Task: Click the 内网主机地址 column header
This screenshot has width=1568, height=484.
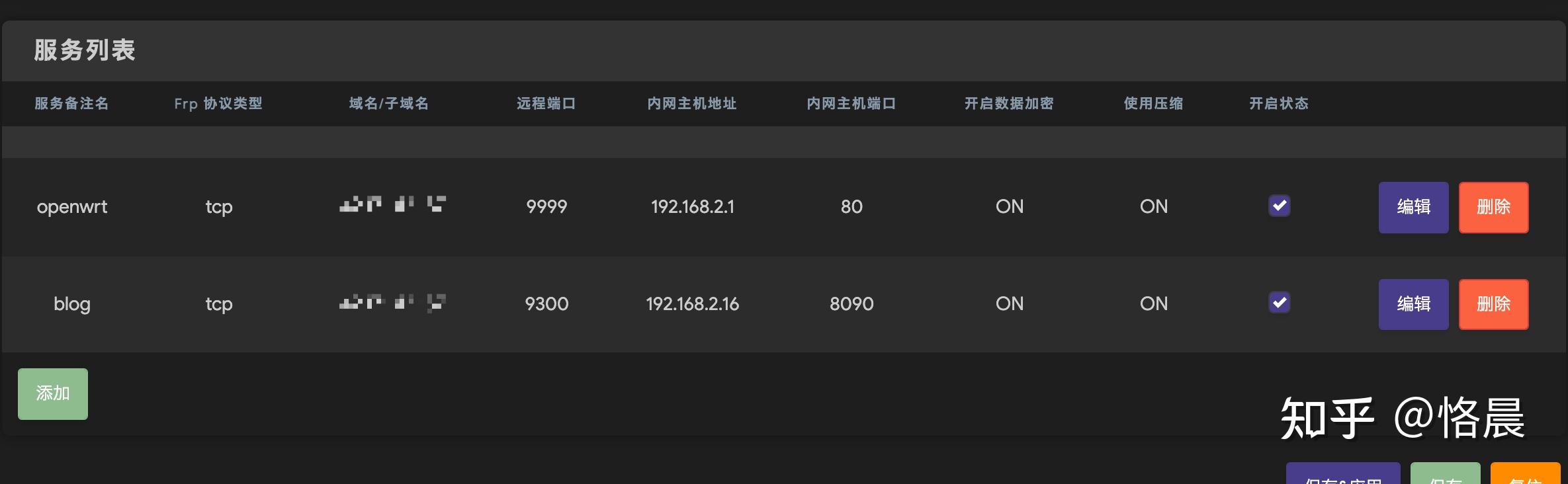Action: 692,104
